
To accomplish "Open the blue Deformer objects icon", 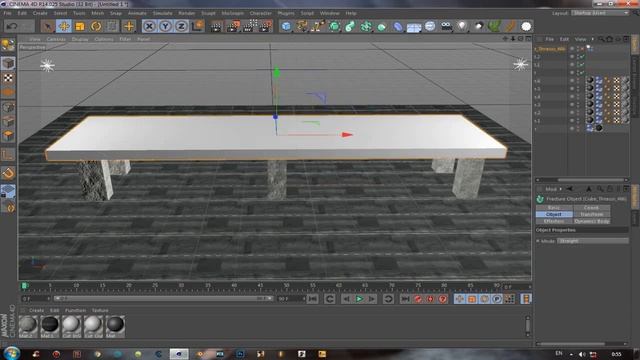I will tap(398, 27).
